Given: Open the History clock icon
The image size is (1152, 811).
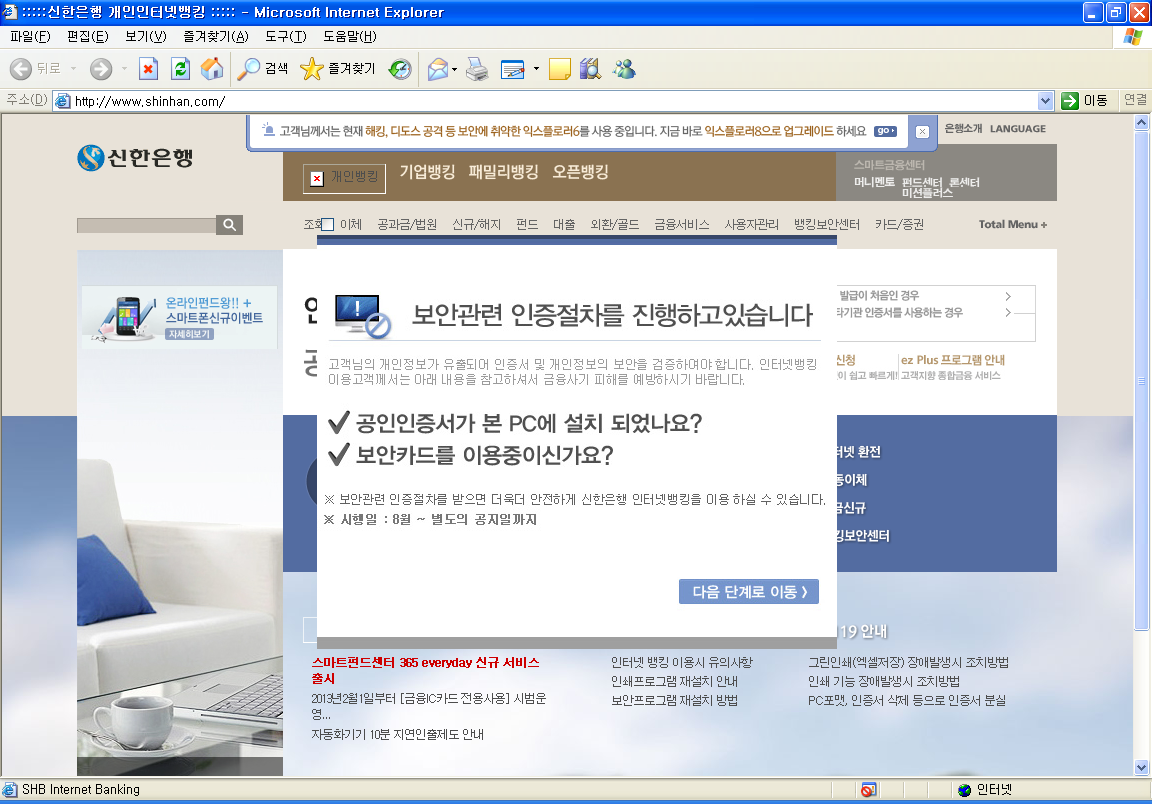Looking at the screenshot, I should click(x=400, y=69).
